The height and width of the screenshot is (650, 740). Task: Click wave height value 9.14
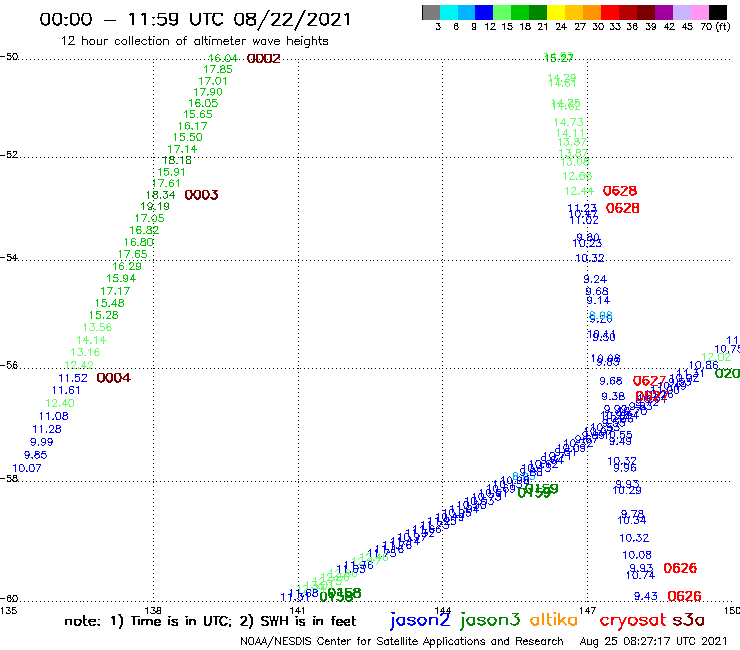pos(598,301)
